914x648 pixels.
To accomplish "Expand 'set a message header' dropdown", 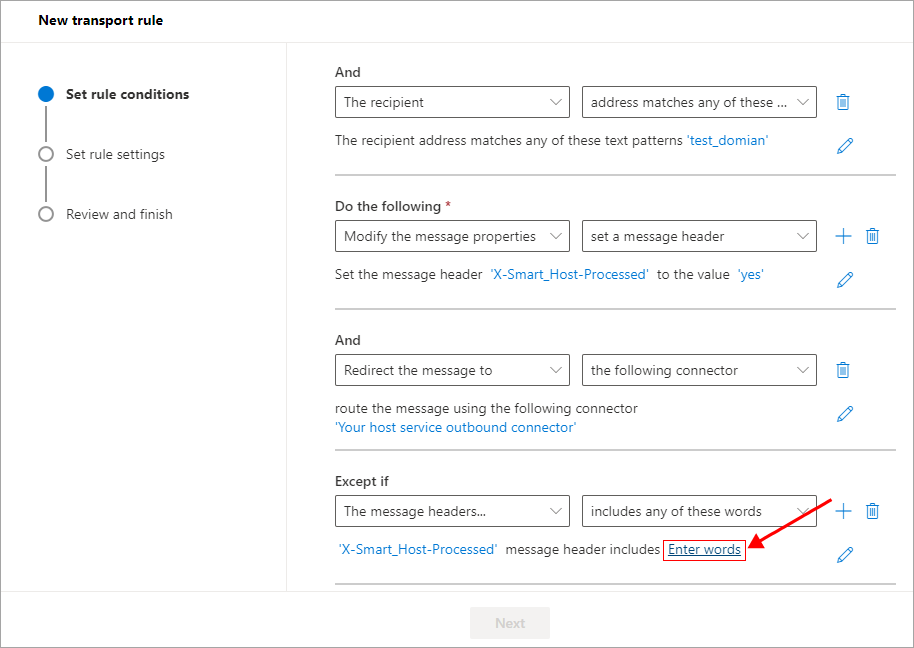I will coord(699,236).
